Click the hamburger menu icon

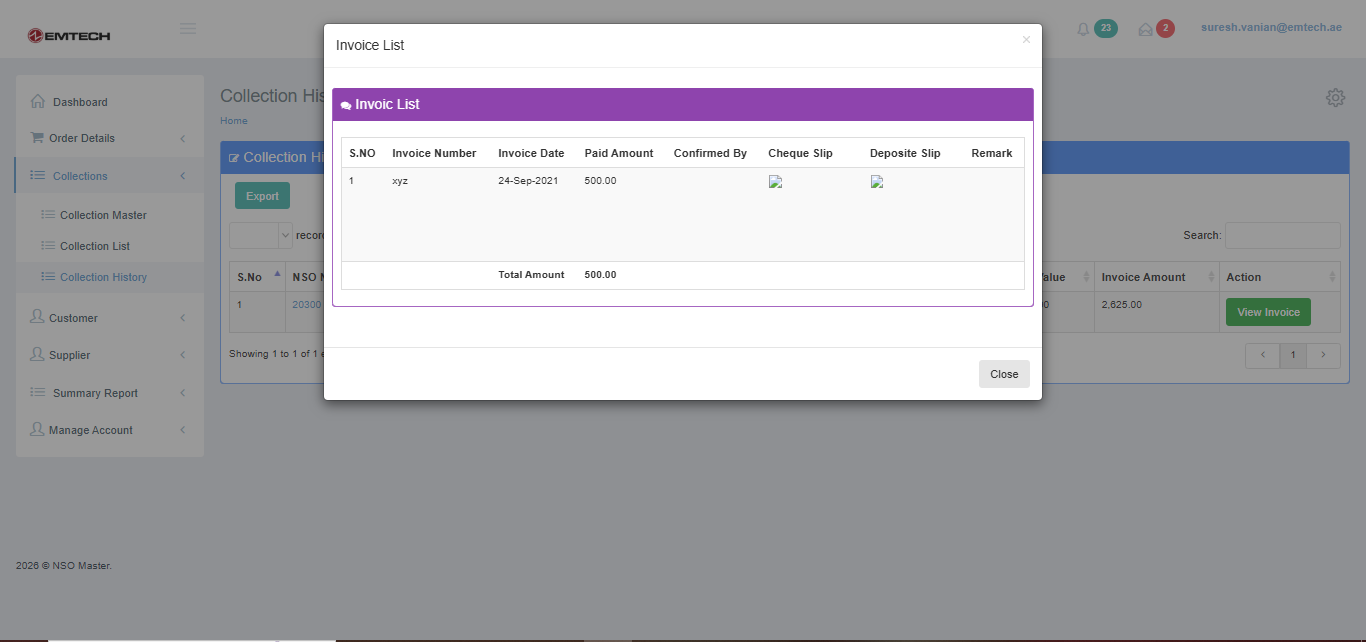coord(188,29)
